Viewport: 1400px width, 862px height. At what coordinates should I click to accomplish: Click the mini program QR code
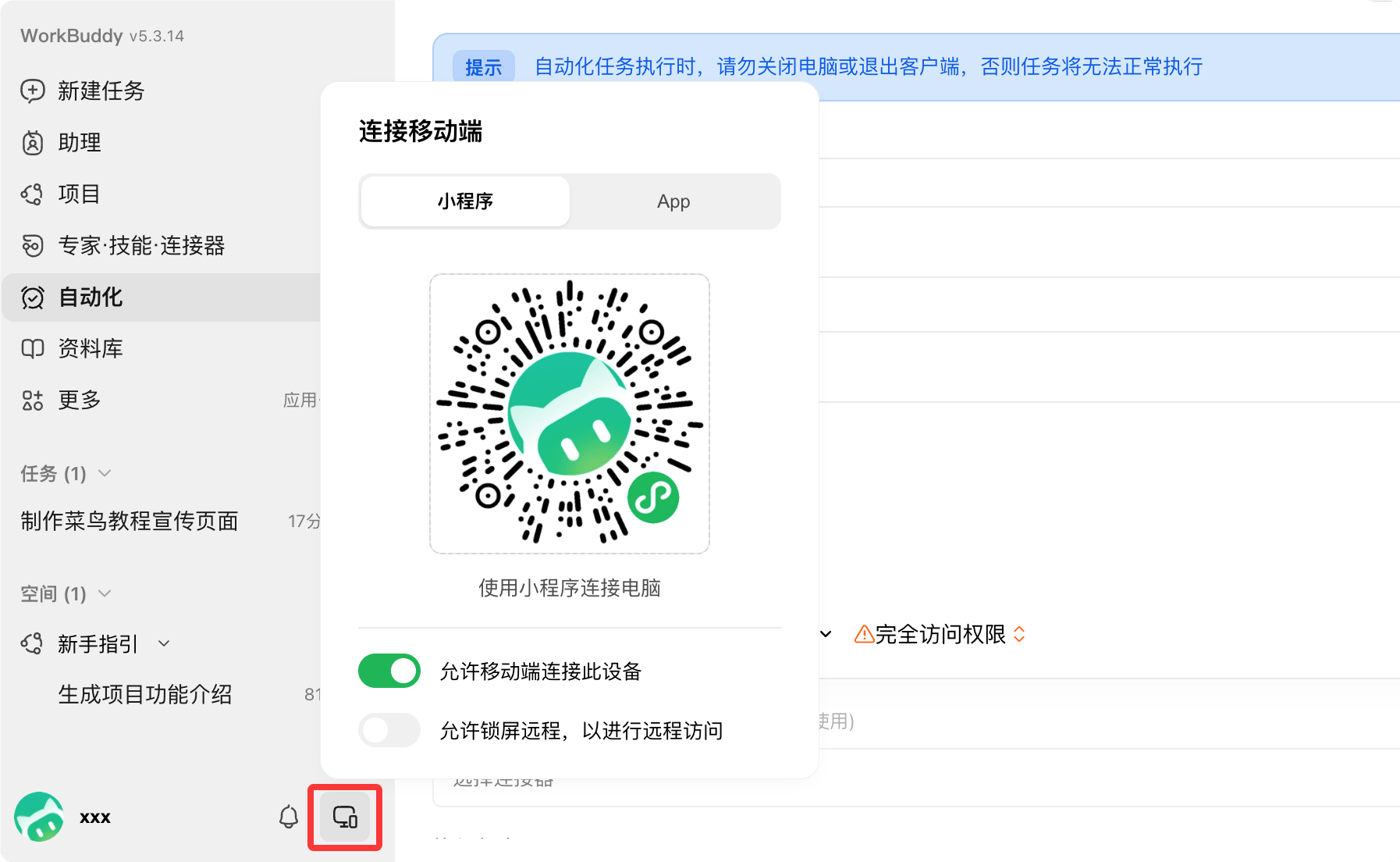click(570, 414)
